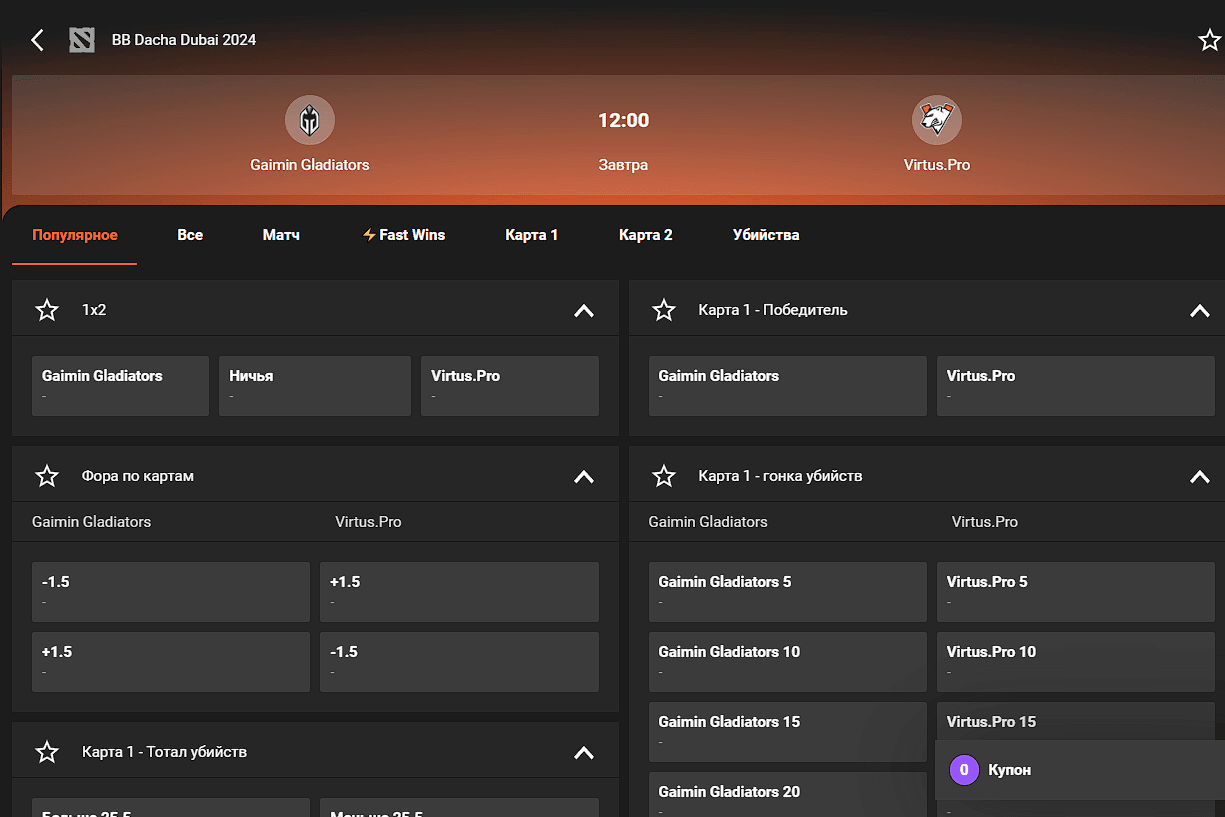
Task: Select Gaimin Gladiators -1.5 handicap
Action: click(x=171, y=592)
